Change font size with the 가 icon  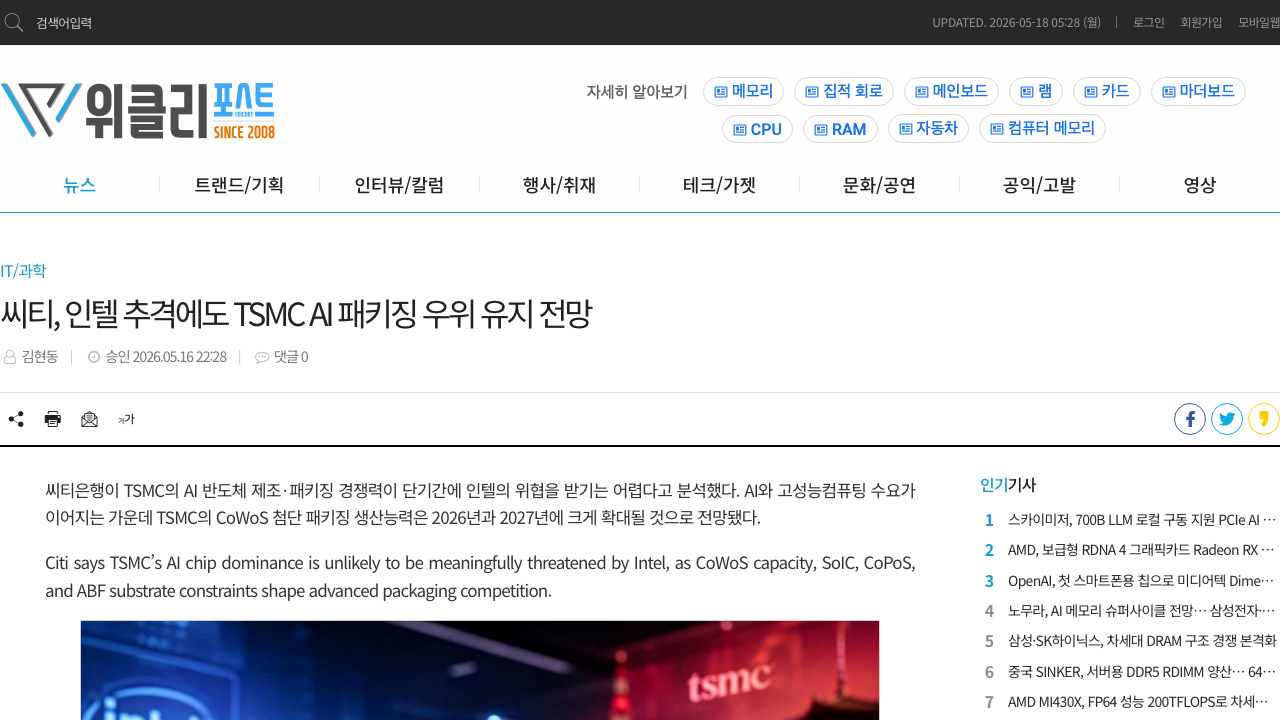coord(126,419)
